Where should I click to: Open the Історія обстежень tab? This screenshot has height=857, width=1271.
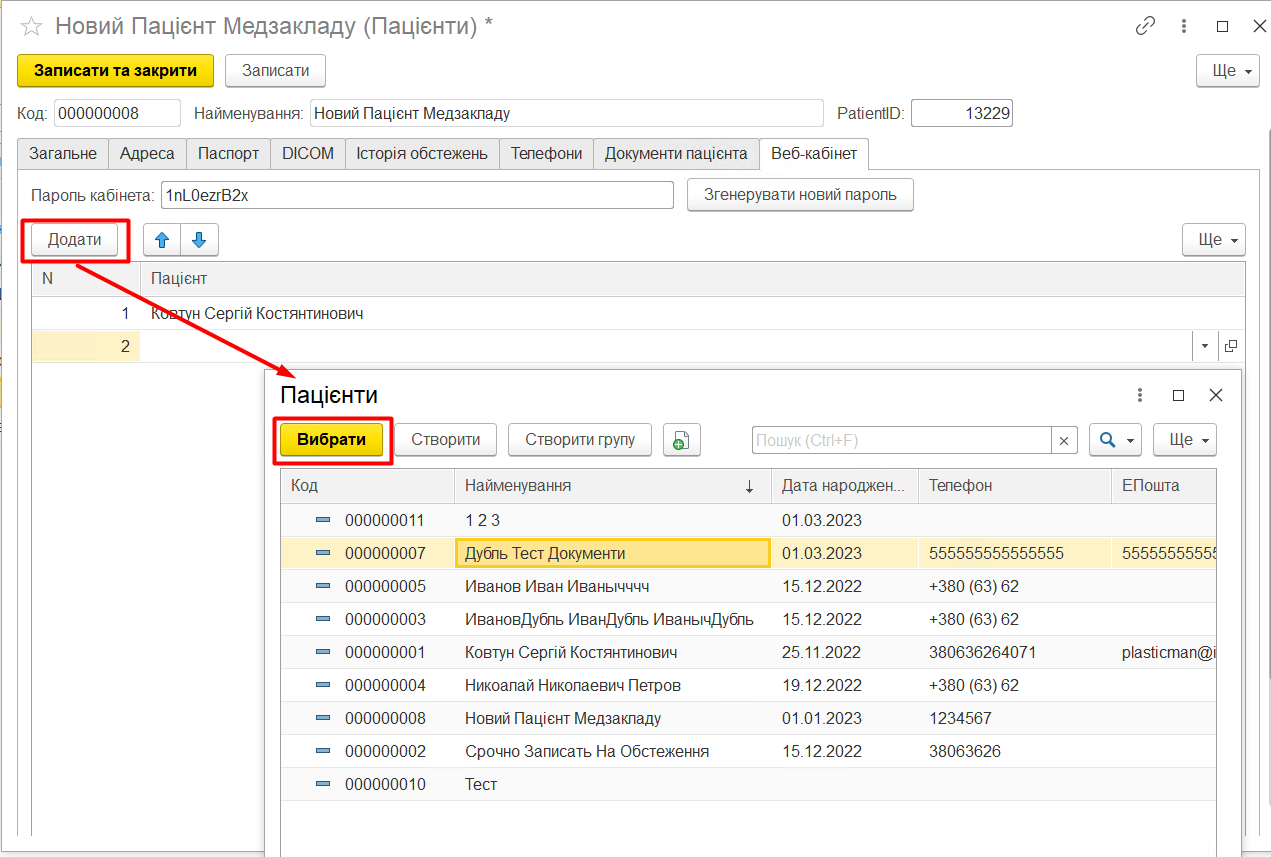tap(422, 153)
